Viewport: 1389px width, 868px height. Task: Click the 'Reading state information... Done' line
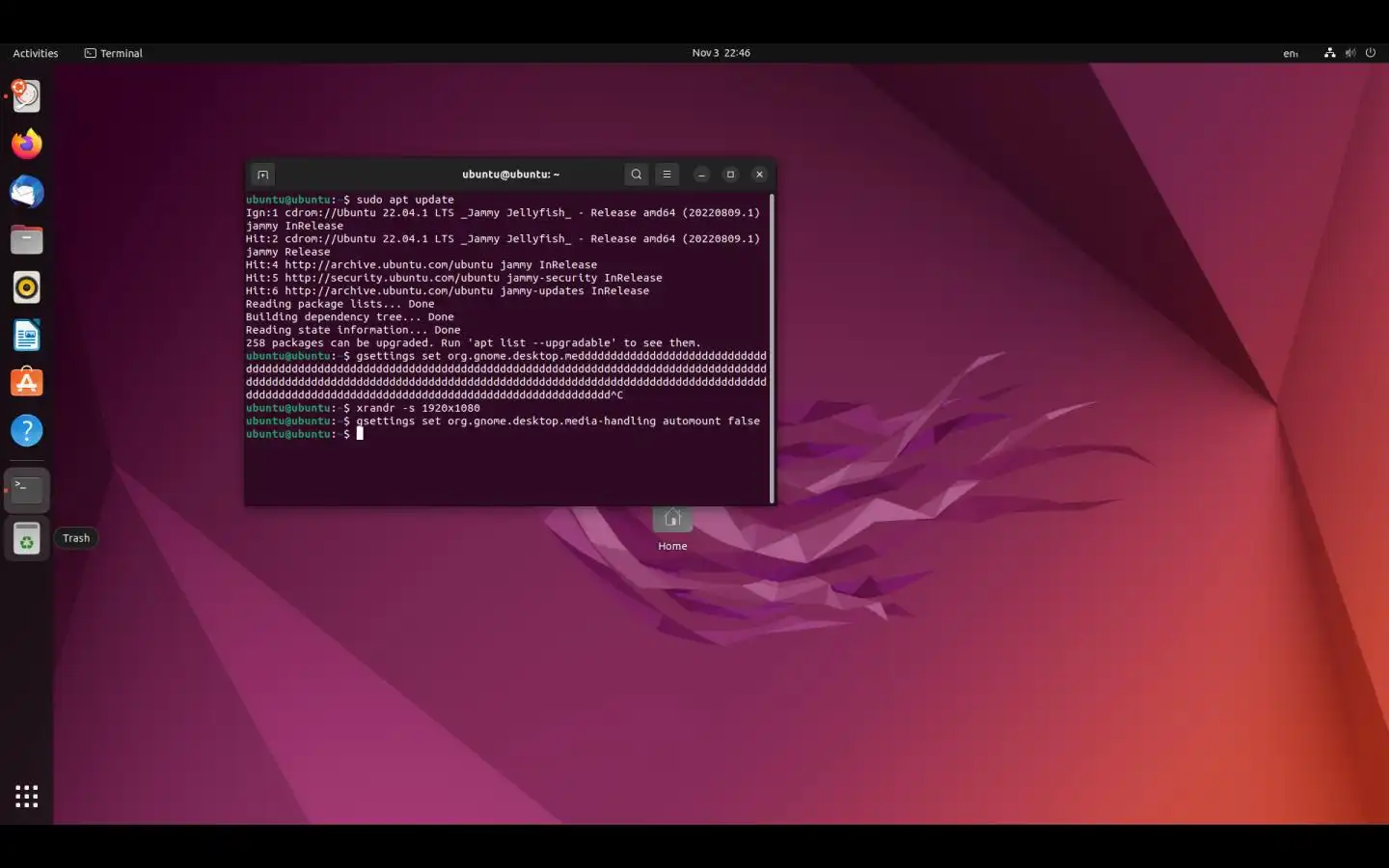coord(352,330)
